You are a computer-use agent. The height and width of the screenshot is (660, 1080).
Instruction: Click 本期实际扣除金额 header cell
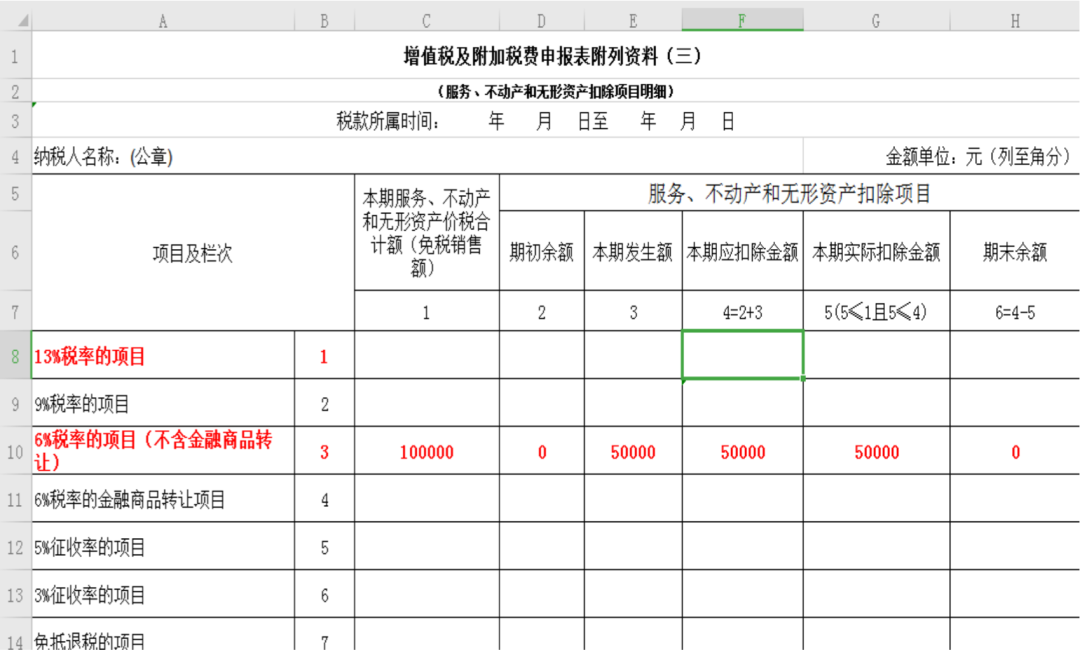876,252
